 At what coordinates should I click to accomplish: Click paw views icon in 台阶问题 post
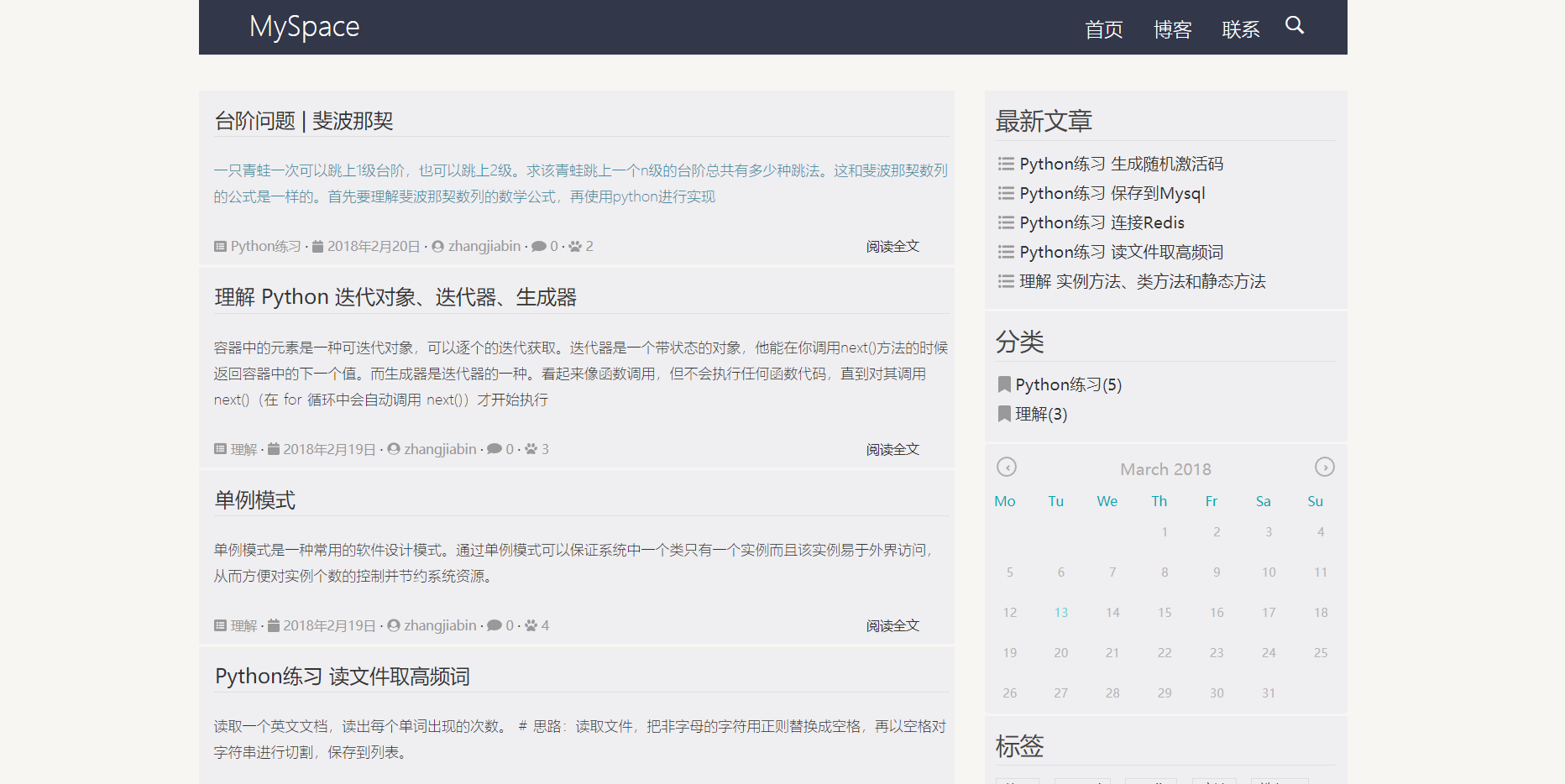click(x=575, y=247)
